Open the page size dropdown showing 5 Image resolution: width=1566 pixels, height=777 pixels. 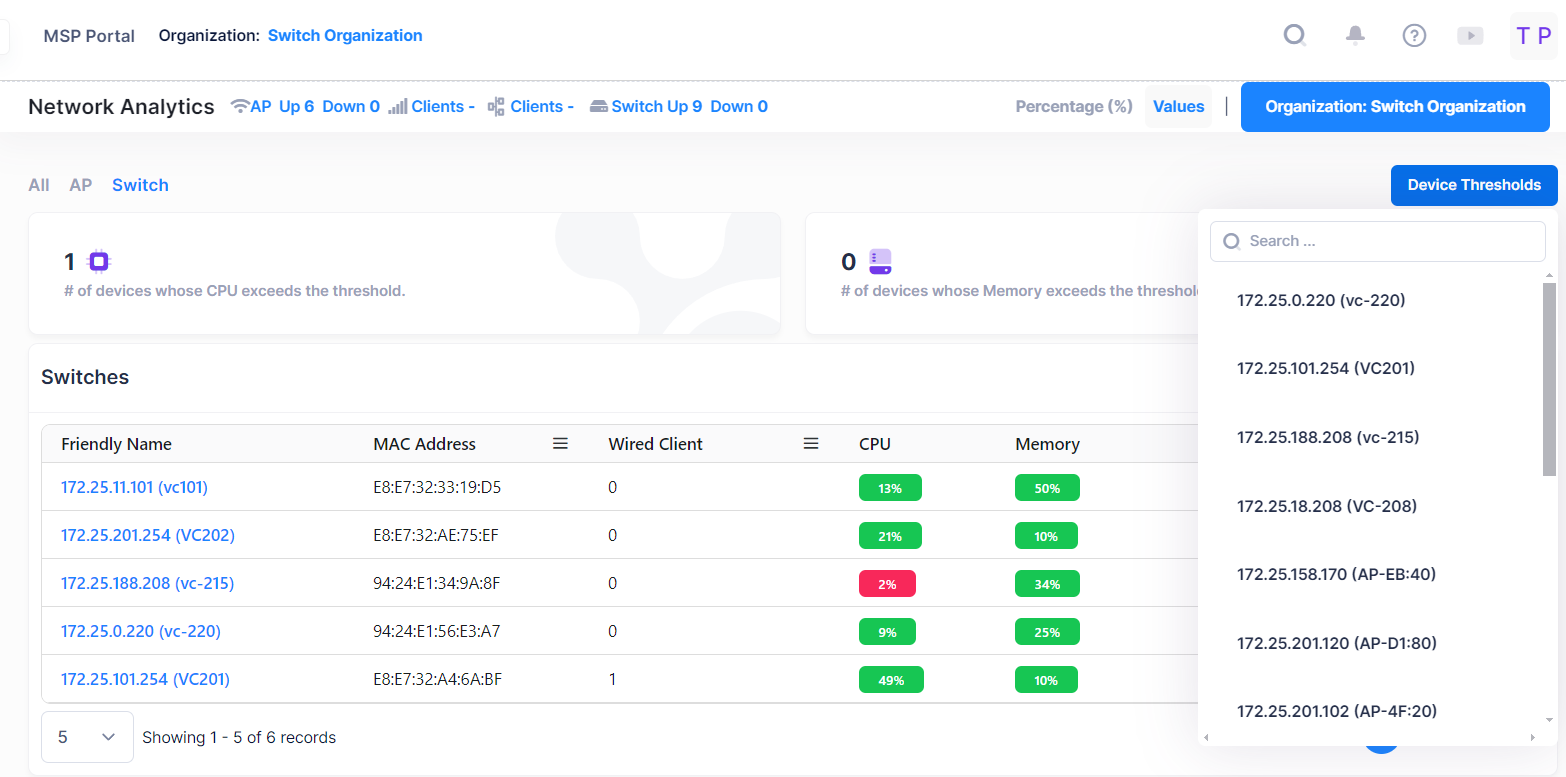[87, 737]
